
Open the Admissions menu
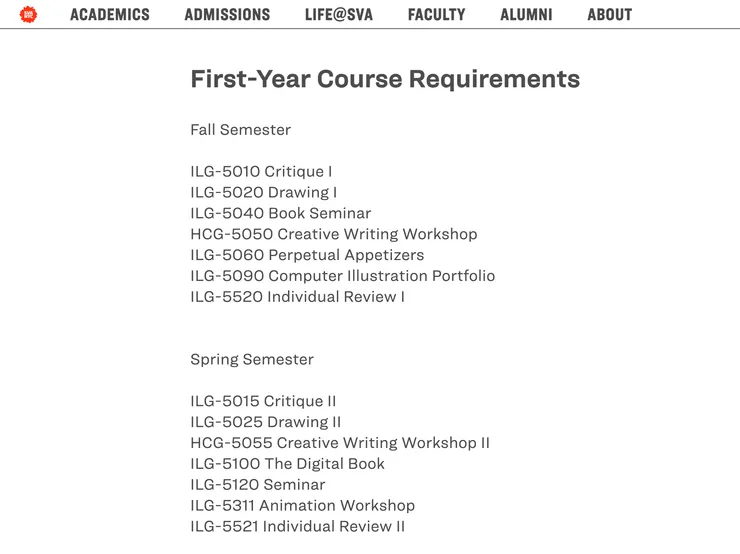click(227, 15)
